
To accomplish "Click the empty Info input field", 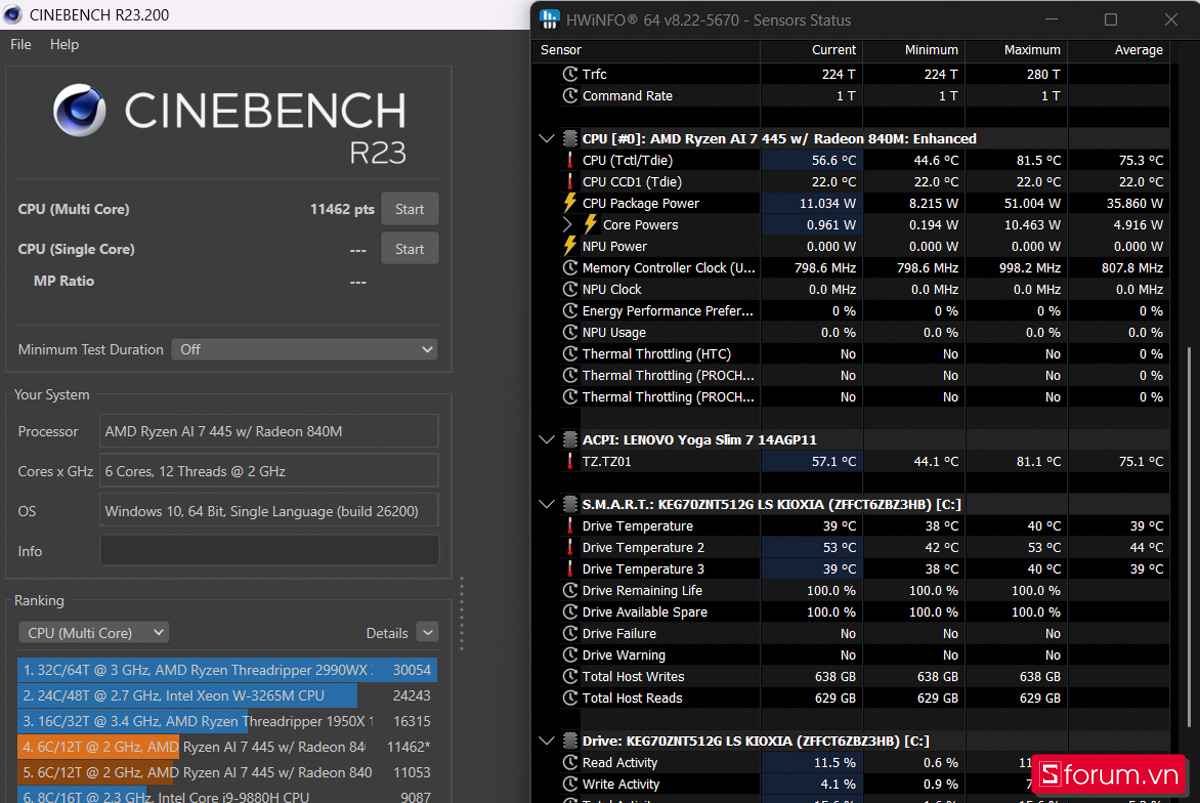I will point(269,551).
